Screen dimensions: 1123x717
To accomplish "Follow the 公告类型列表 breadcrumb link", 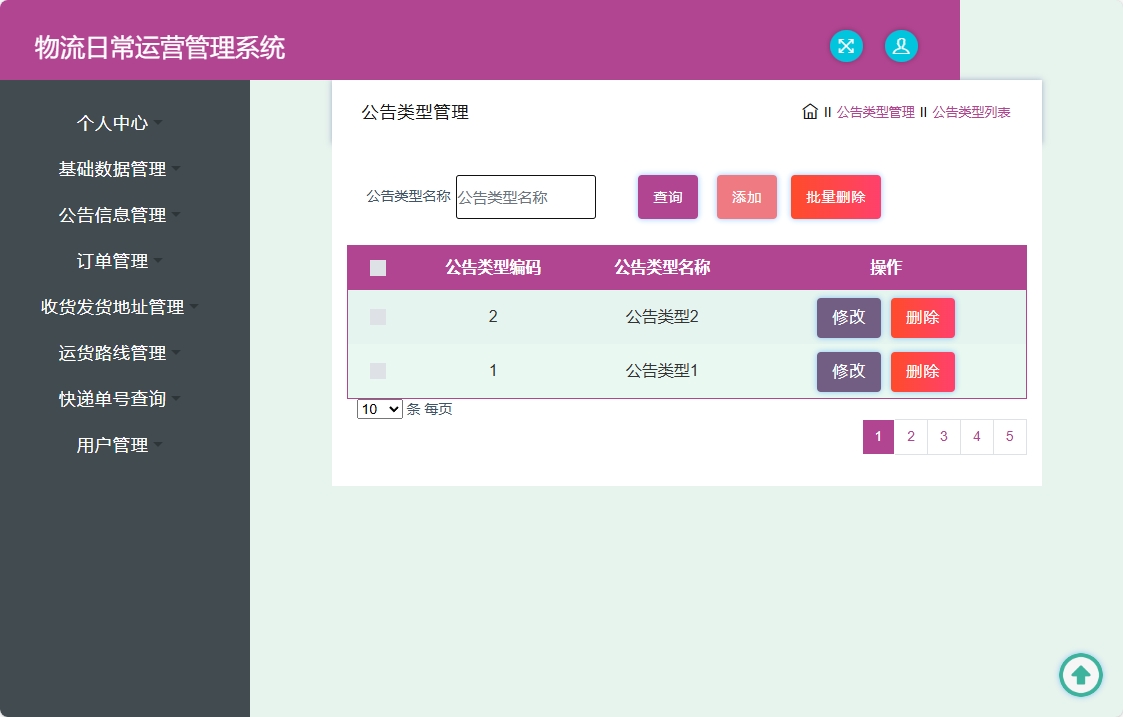I will click(x=973, y=111).
